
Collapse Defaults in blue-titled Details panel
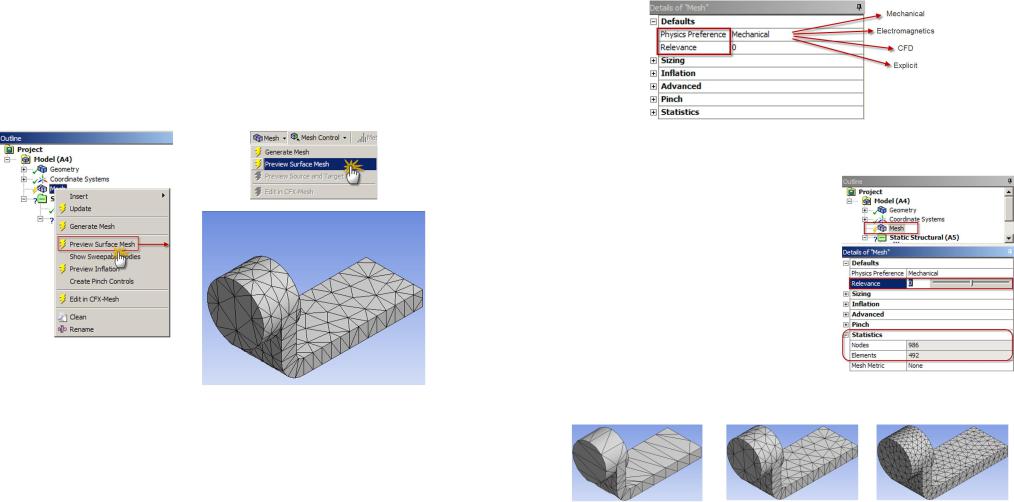pyautogui.click(x=847, y=263)
